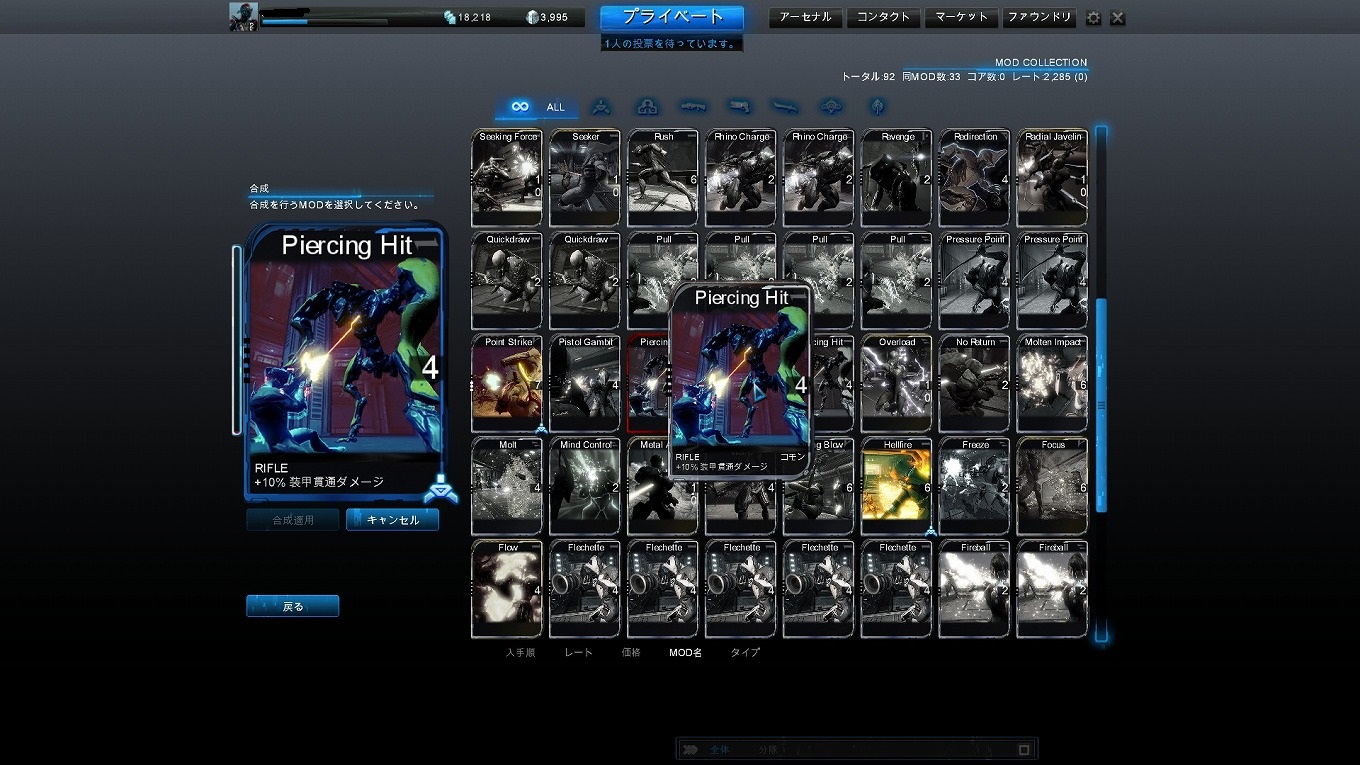Image resolution: width=1360 pixels, height=765 pixels.
Task: Select the Radial Javelin mod card
Action: 1053,177
